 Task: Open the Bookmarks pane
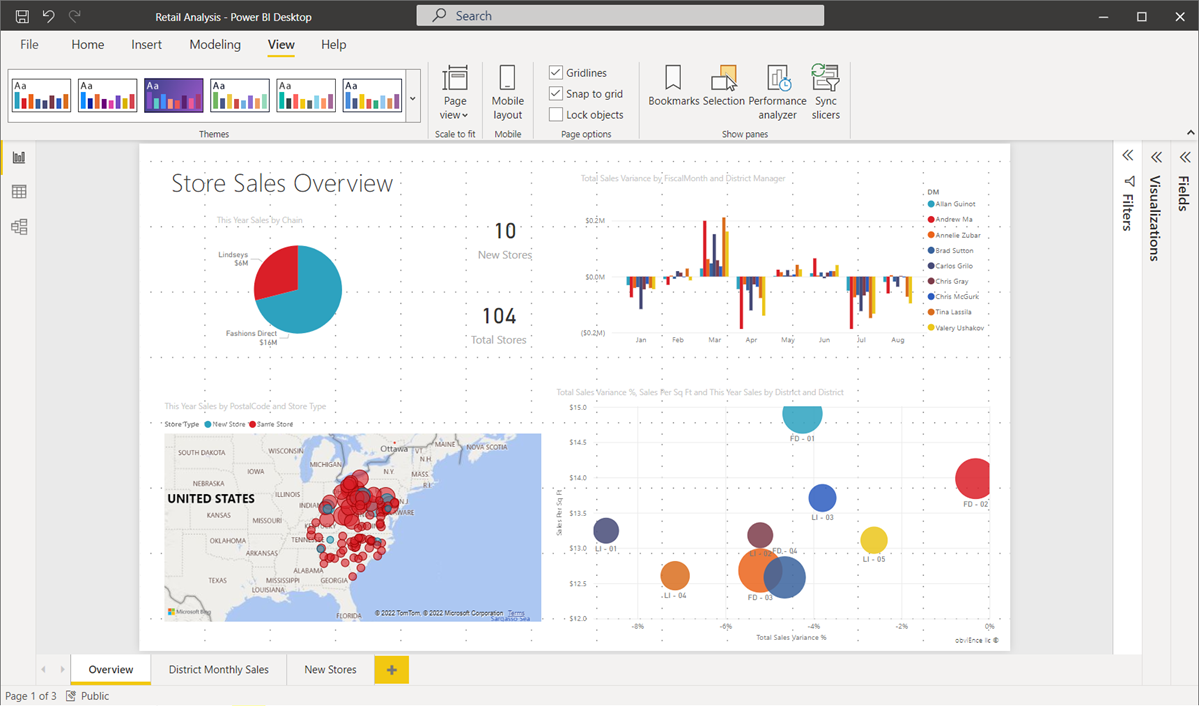point(673,88)
